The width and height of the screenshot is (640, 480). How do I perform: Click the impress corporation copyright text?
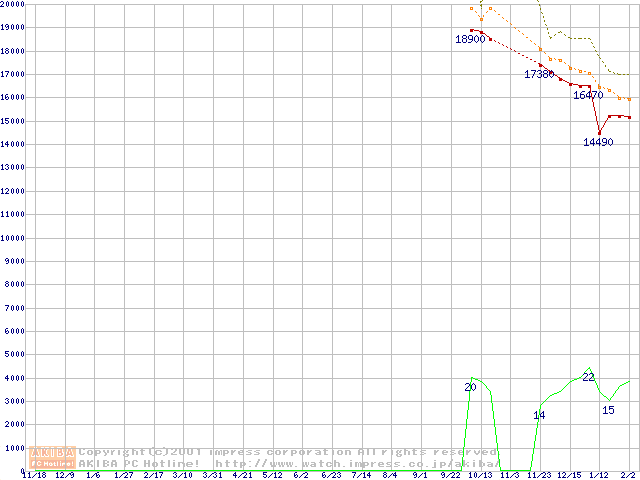point(288,452)
